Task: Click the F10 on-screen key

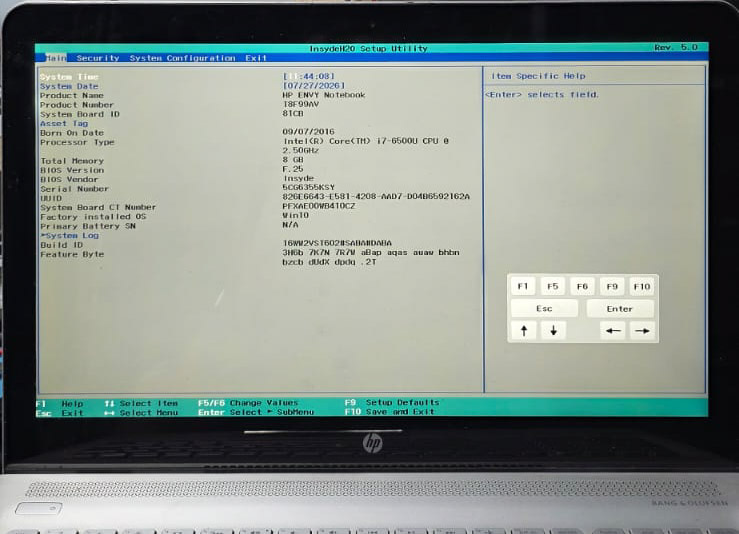Action: tap(641, 286)
